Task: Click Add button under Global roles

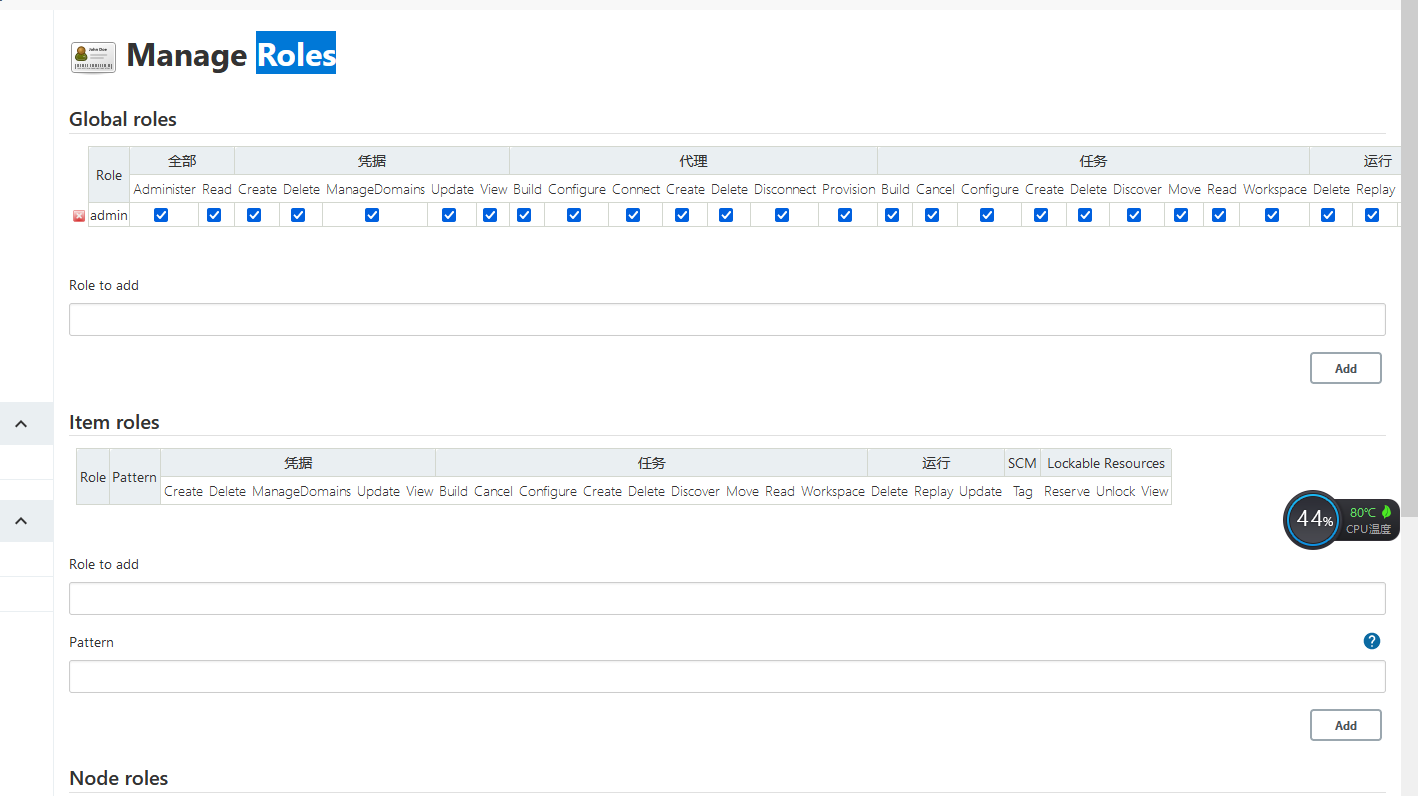Action: (1346, 368)
